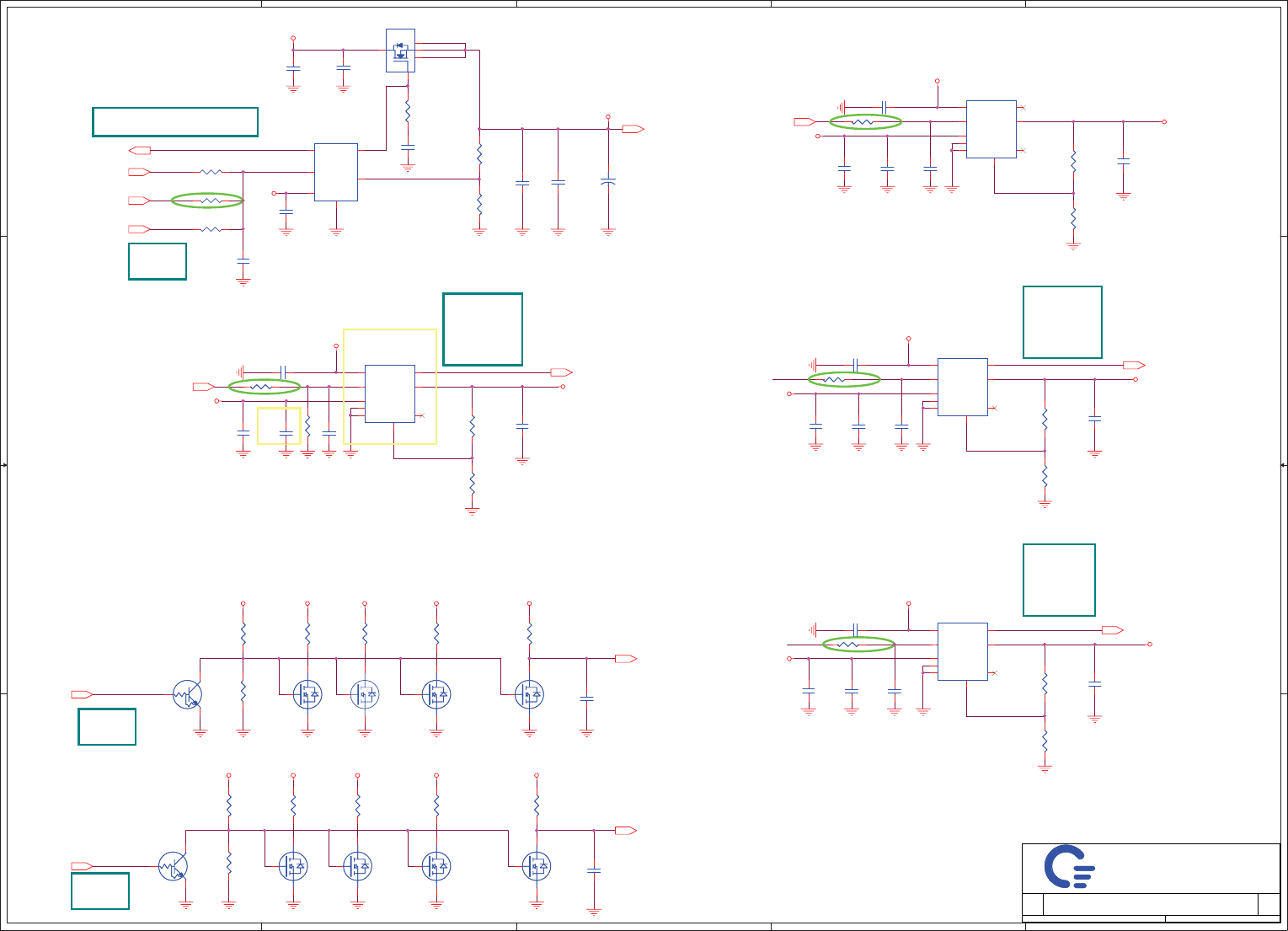The width and height of the screenshot is (1288, 931).
Task: Select the left-pointing off-page port symbol
Action: pyautogui.click(x=140, y=150)
